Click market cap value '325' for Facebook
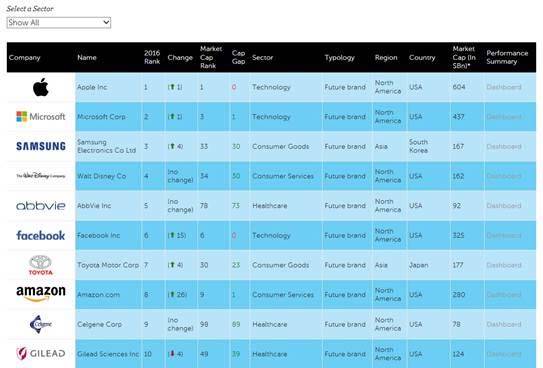Image resolution: width=543 pixels, height=368 pixels. (459, 235)
